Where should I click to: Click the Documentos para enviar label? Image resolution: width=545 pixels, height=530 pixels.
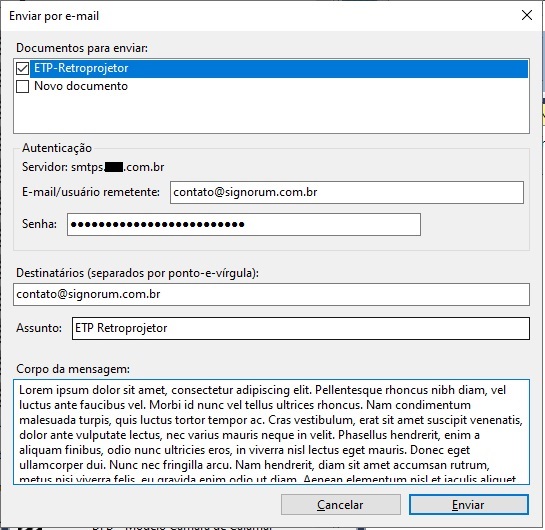pos(82,48)
